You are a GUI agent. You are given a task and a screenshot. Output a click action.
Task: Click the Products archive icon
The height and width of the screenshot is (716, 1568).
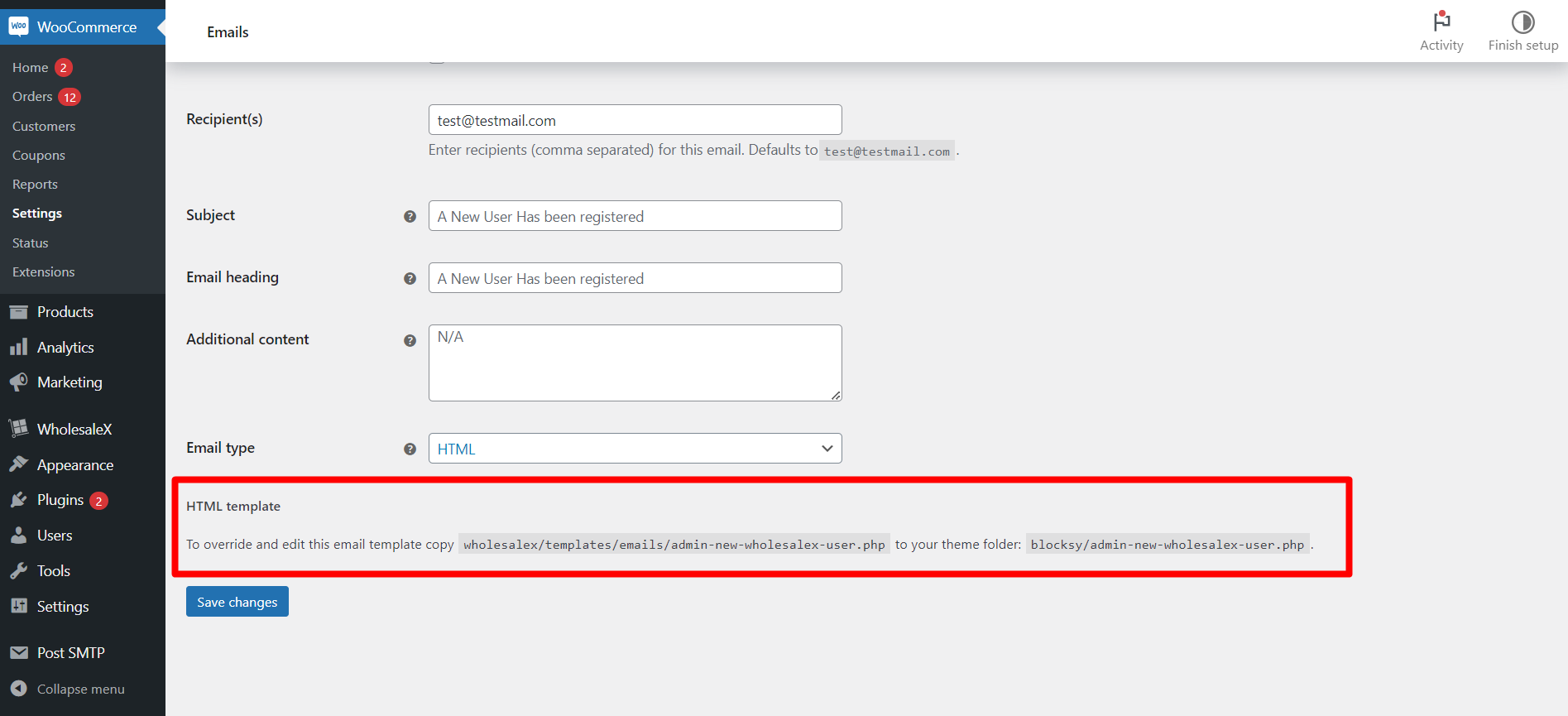[18, 312]
